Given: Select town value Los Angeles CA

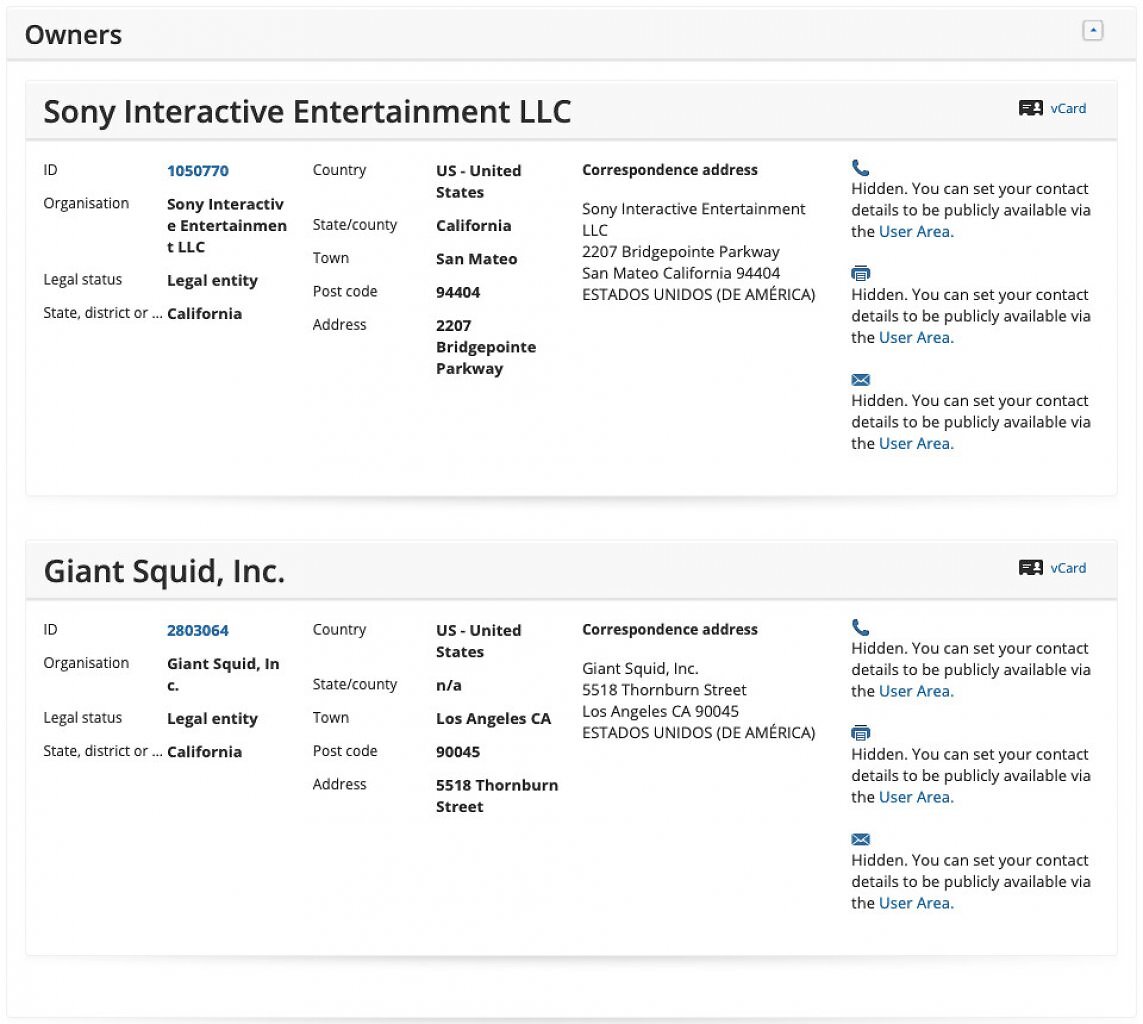Looking at the screenshot, I should click(x=494, y=719).
